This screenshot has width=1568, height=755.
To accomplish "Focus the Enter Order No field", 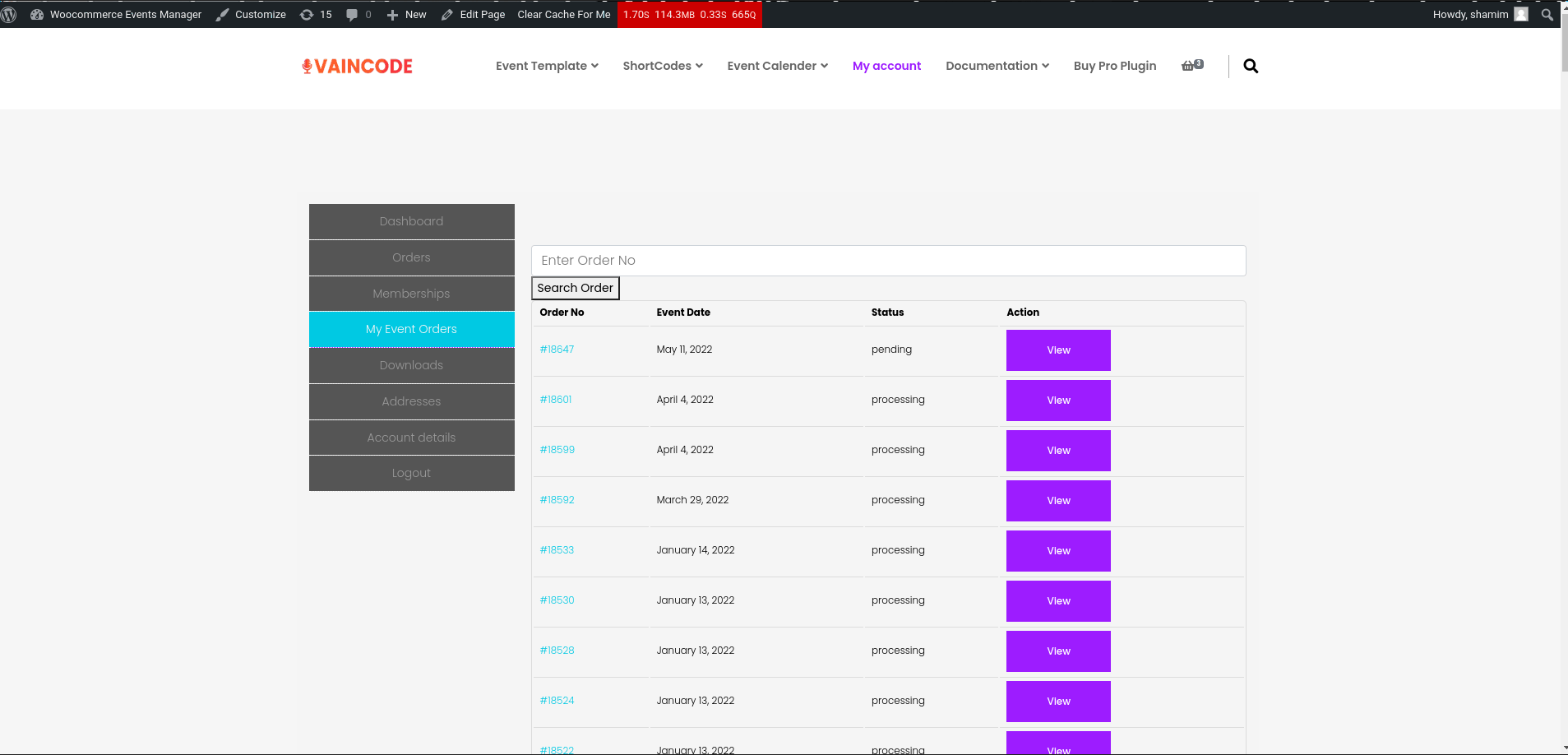I will 888,261.
